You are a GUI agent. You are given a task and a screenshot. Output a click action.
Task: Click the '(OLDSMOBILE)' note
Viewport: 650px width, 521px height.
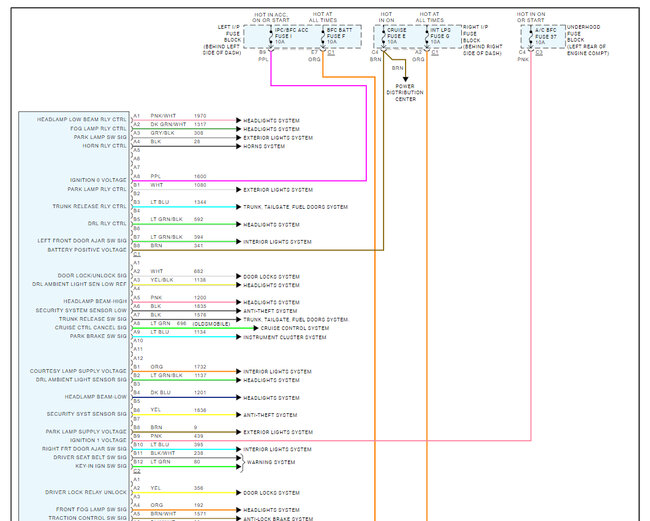(211, 324)
